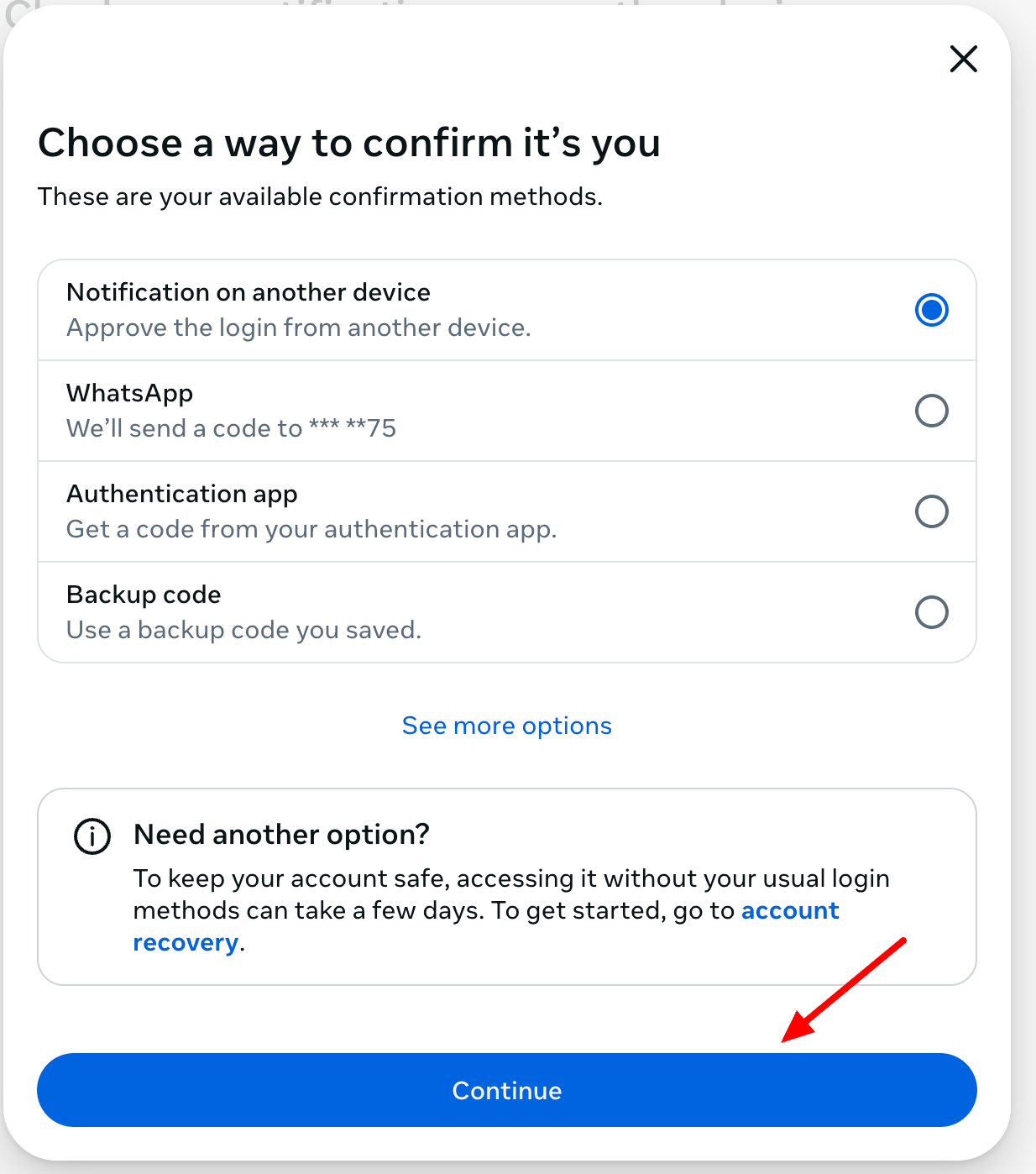1036x1174 pixels.
Task: Select the Notification on another device radio button
Action: (x=931, y=310)
